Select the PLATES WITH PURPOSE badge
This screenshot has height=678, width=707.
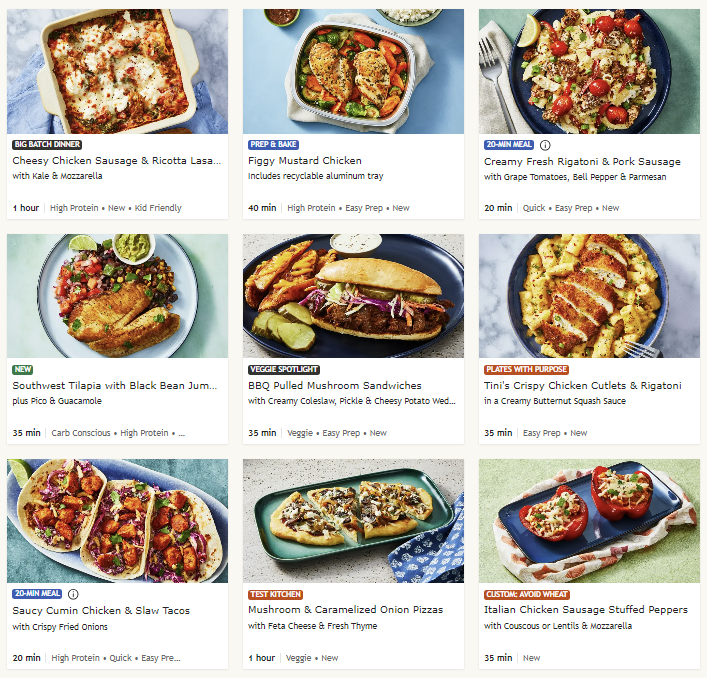point(526,370)
